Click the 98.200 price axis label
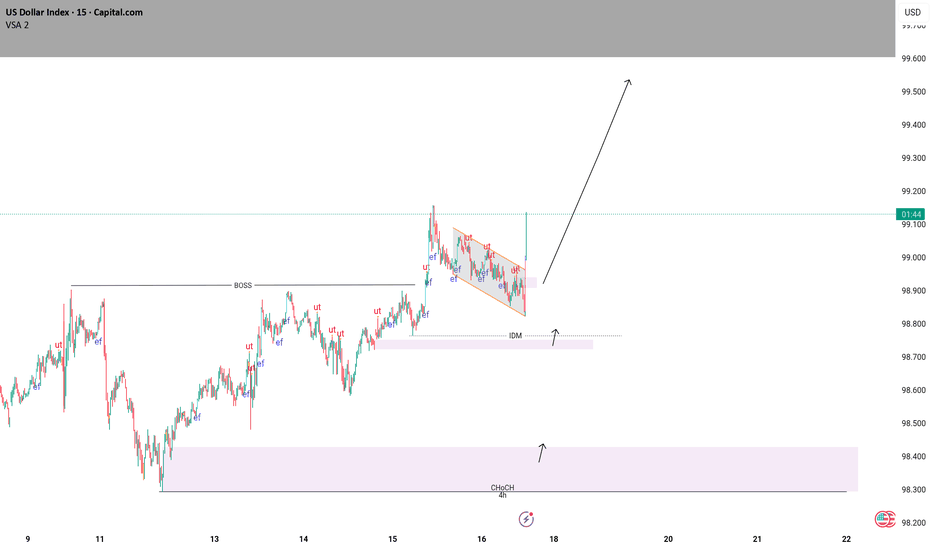Viewport: 932px width, 550px height. click(914, 523)
